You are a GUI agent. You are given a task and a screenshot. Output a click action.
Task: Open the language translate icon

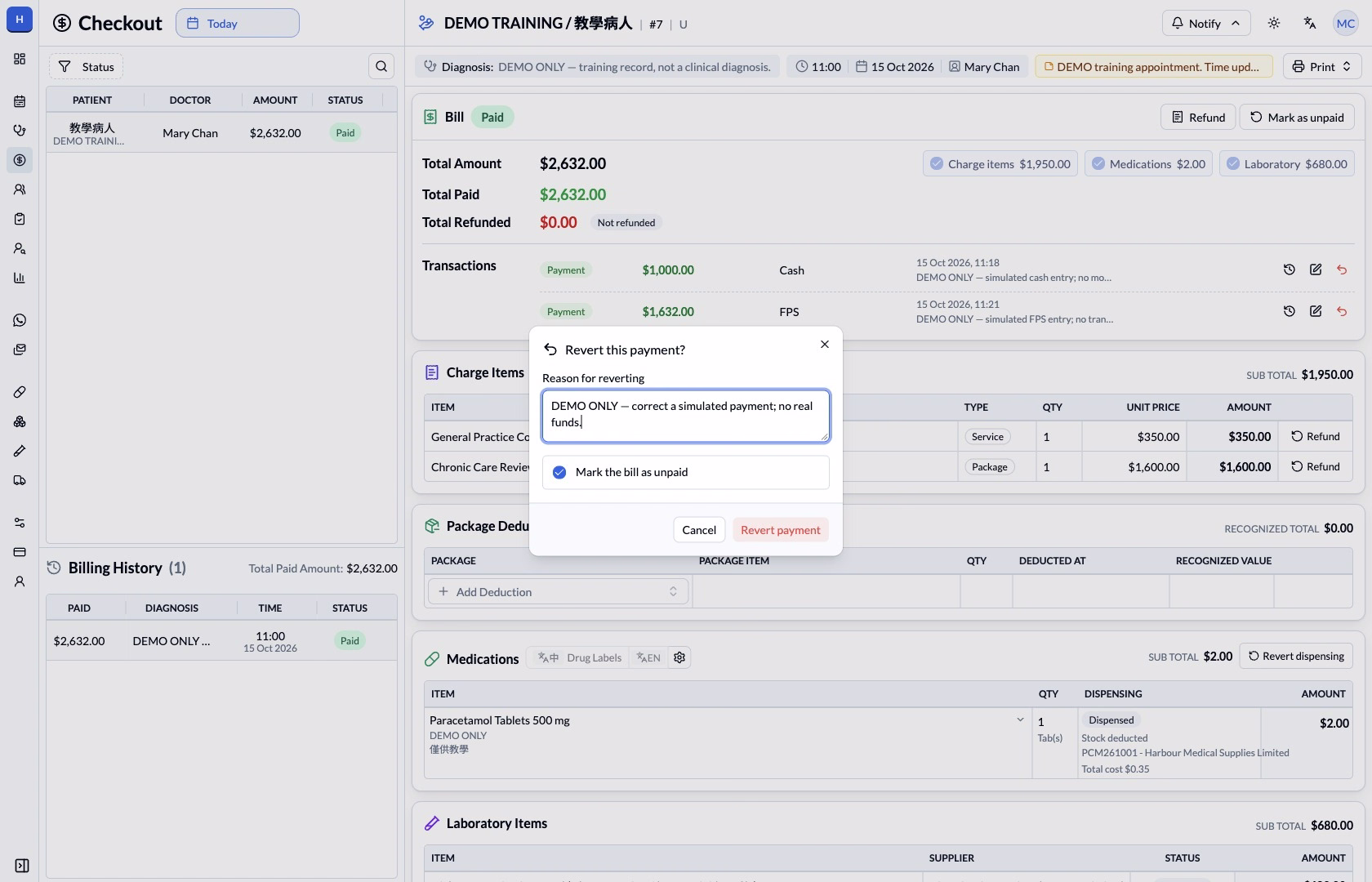pos(1310,23)
